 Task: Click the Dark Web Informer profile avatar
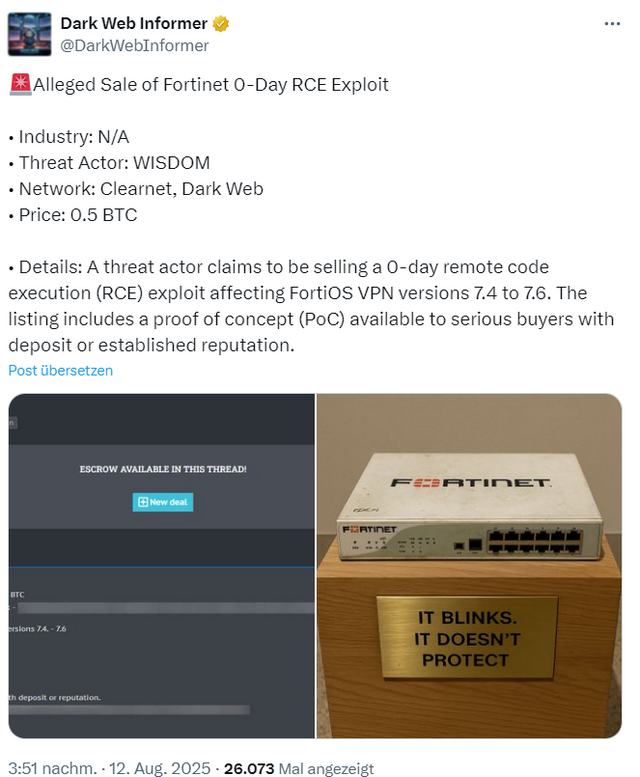click(30, 34)
